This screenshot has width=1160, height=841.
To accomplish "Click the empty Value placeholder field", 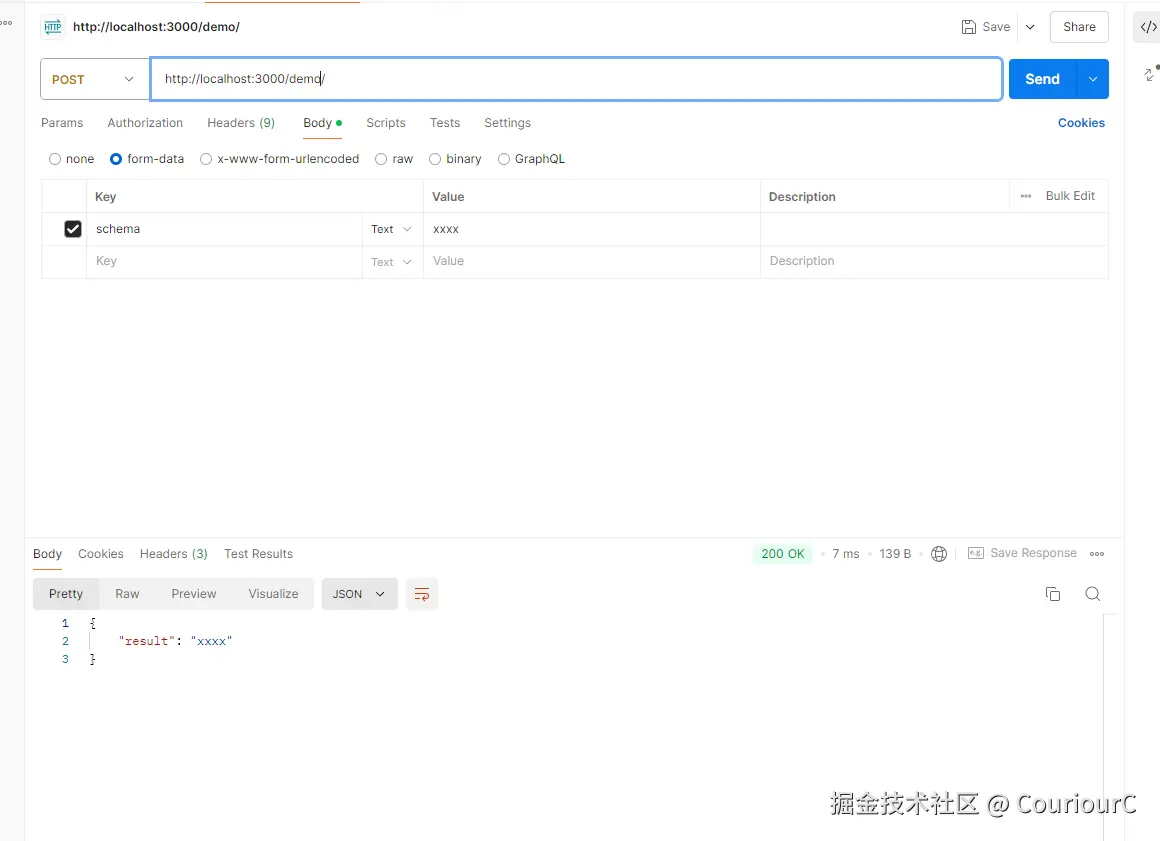I will coord(592,261).
